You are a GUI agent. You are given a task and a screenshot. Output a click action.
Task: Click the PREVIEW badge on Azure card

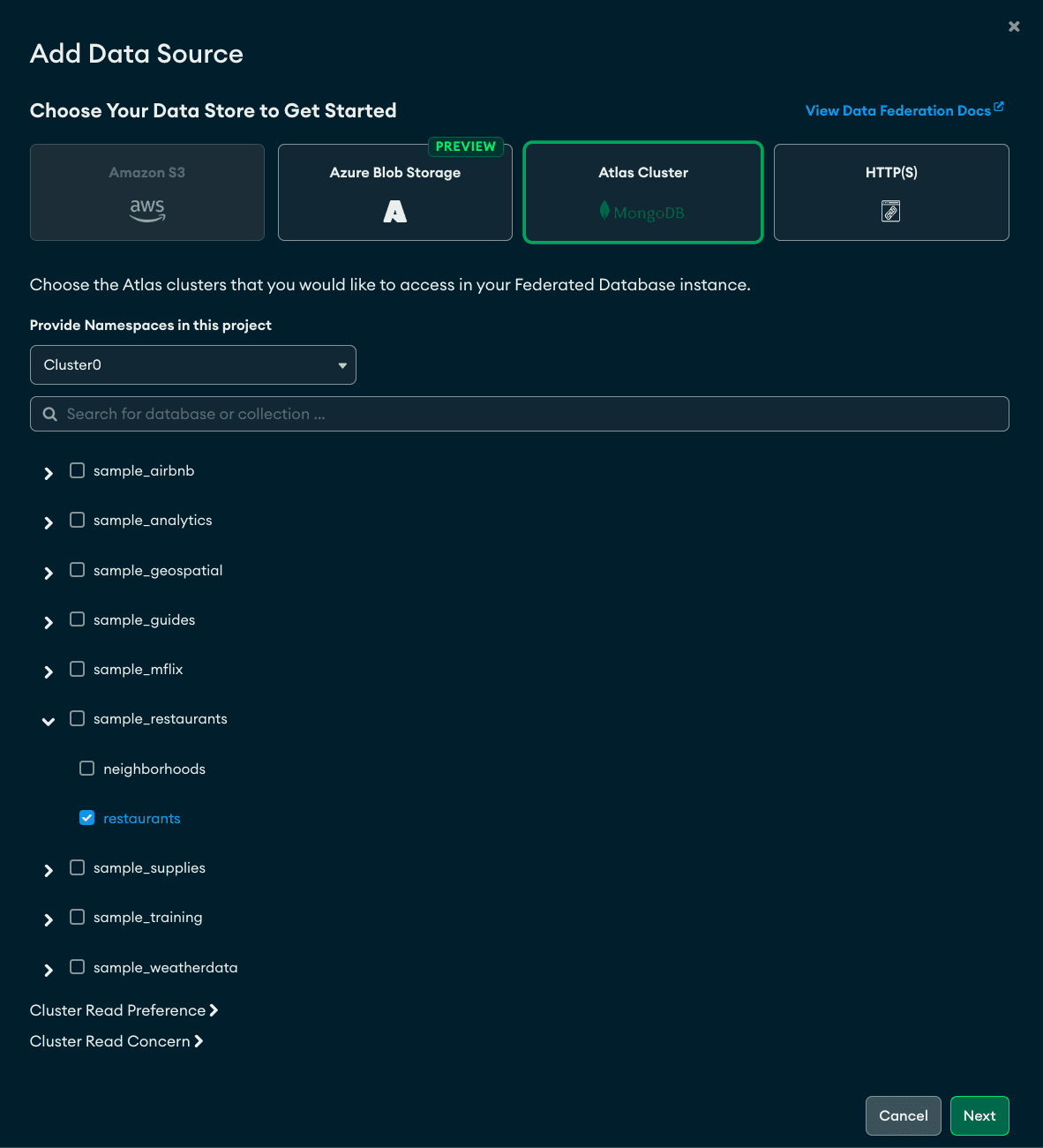point(465,146)
